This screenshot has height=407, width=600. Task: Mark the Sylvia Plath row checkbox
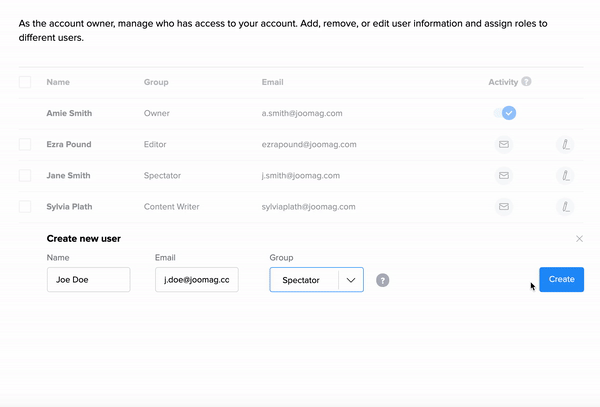pos(25,207)
